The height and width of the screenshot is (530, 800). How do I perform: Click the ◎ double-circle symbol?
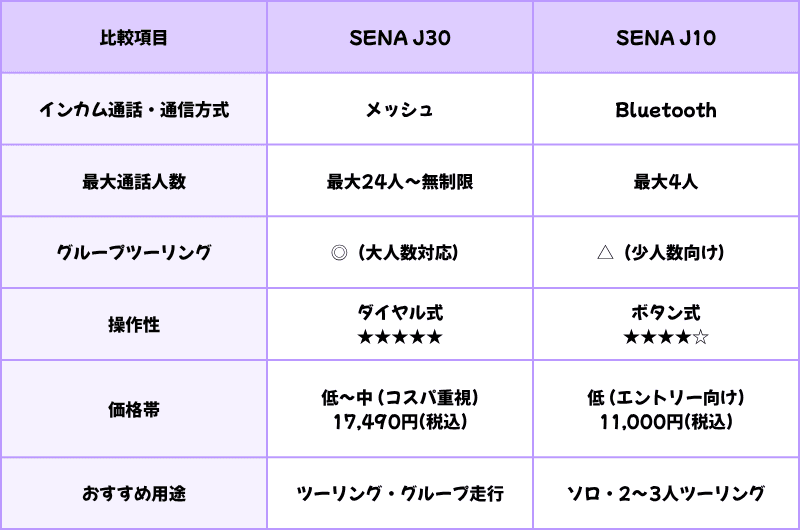click(x=336, y=253)
